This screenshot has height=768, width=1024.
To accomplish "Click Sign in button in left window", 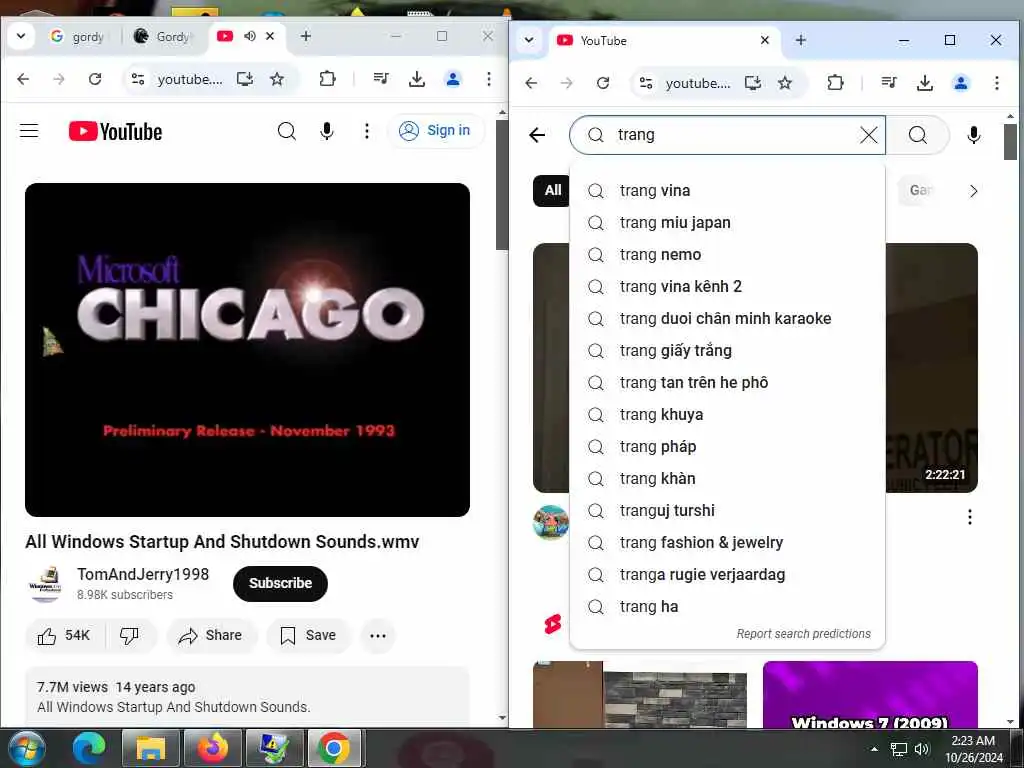I will pos(436,131).
